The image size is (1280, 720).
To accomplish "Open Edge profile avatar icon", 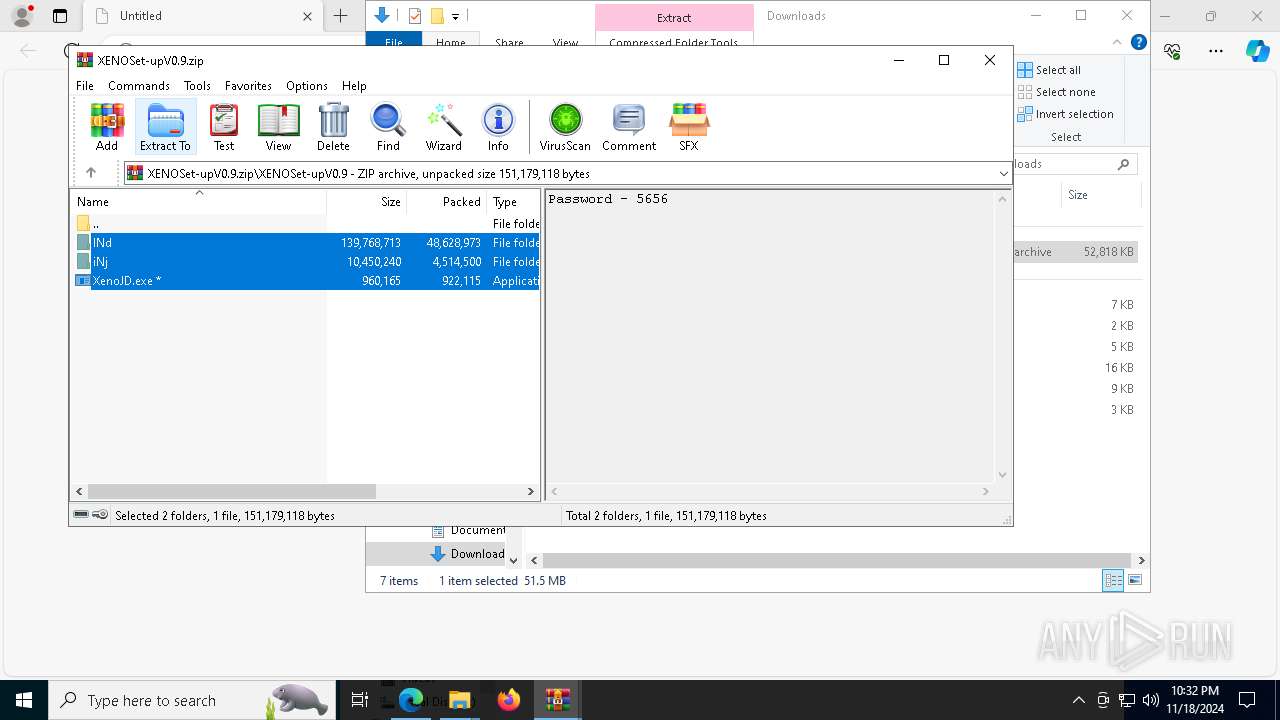I will [x=22, y=16].
